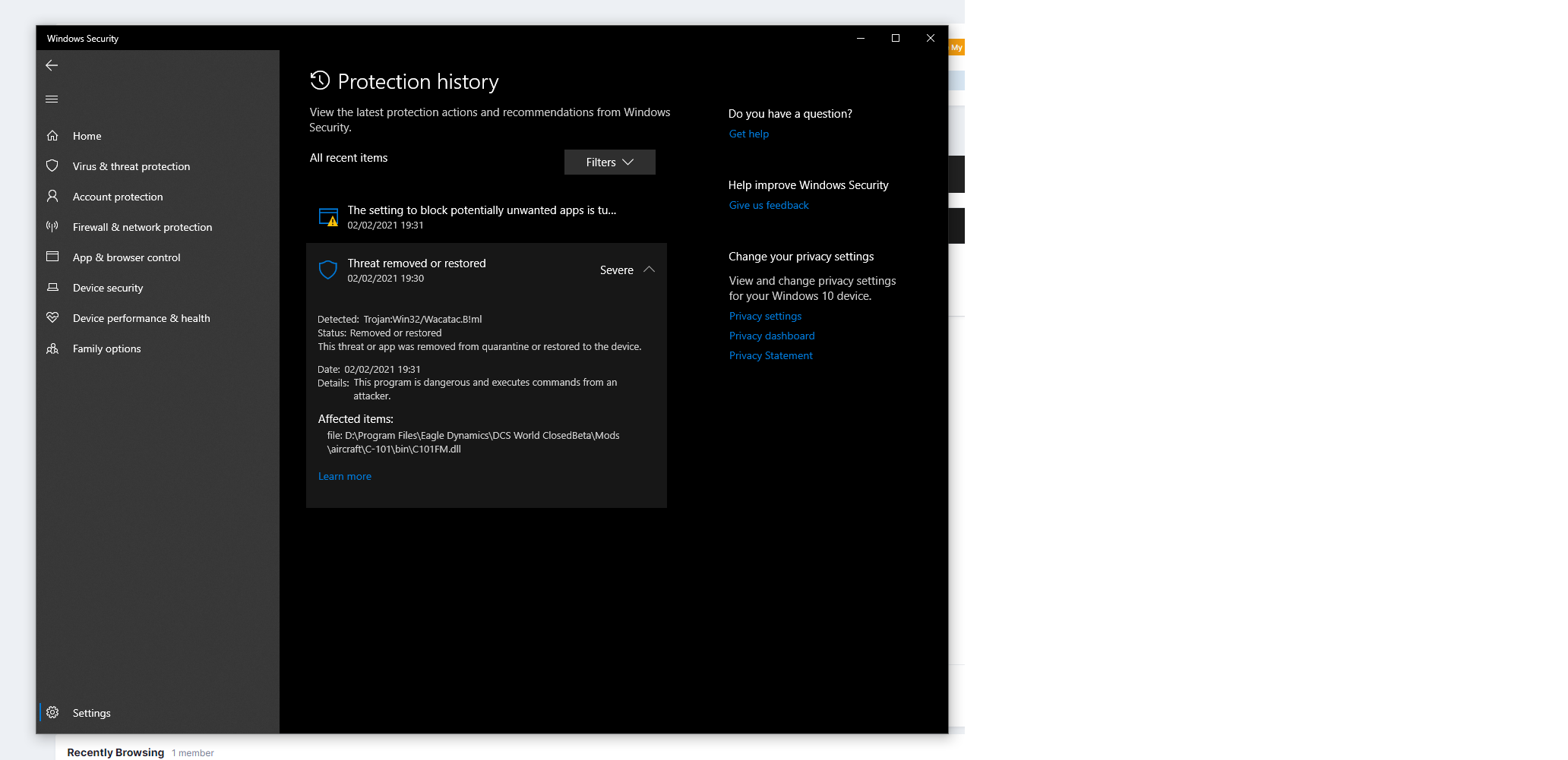The height and width of the screenshot is (760, 1568).
Task: Click the App & browser control window icon
Action: (x=52, y=257)
